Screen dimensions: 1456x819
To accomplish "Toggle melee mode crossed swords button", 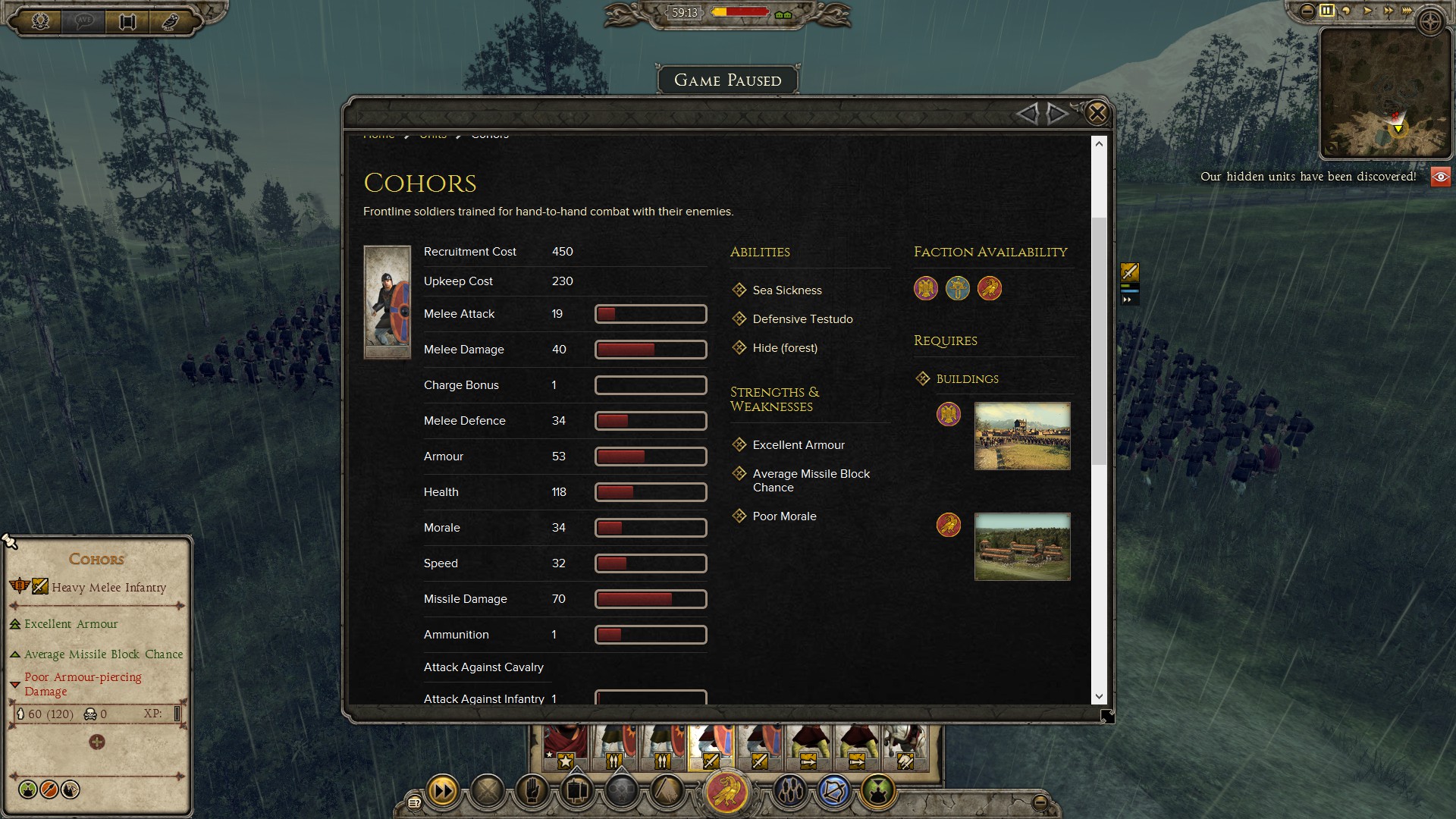I will pyautogui.click(x=488, y=792).
